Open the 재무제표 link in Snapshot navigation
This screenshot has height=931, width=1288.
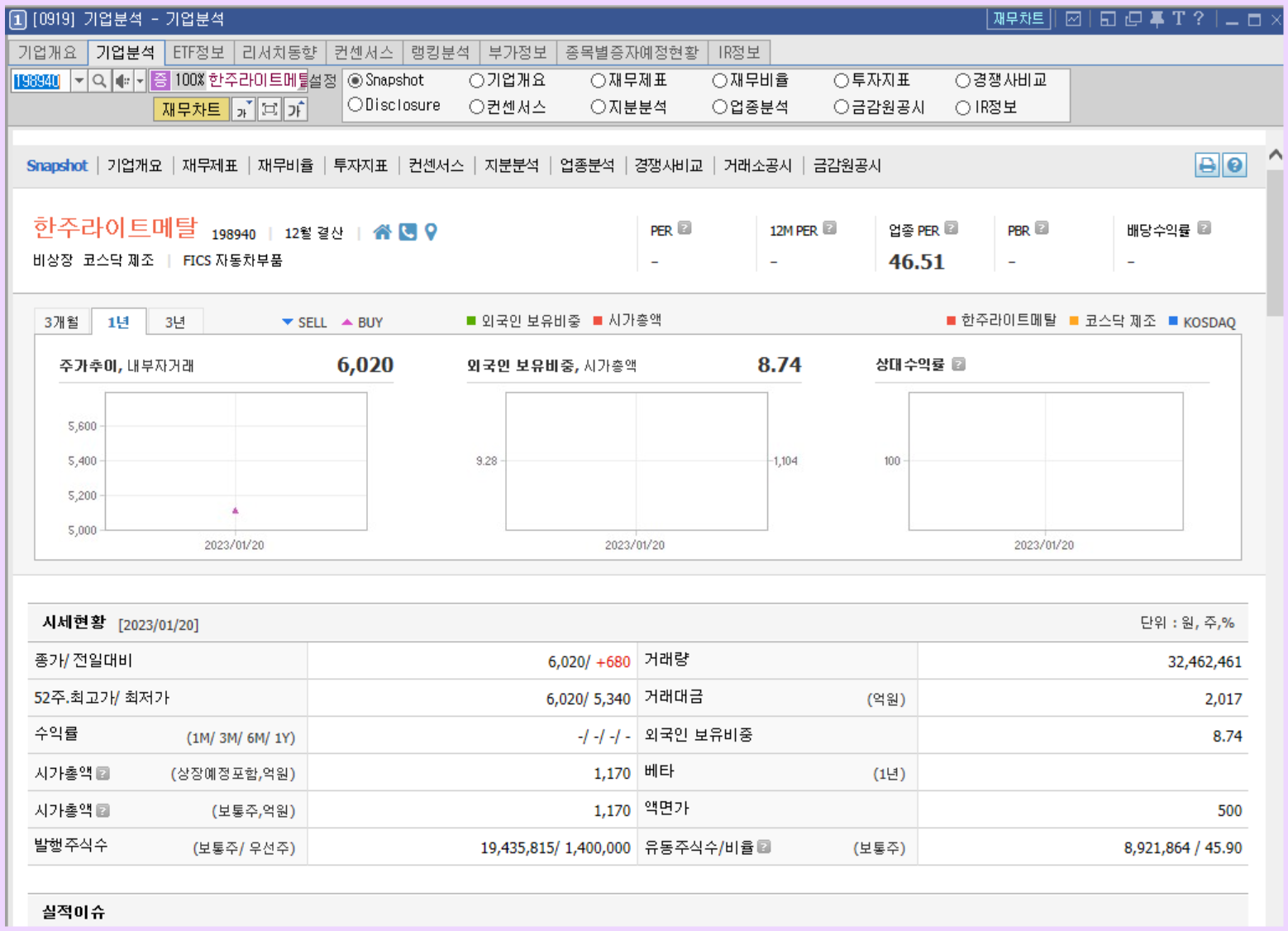[210, 165]
